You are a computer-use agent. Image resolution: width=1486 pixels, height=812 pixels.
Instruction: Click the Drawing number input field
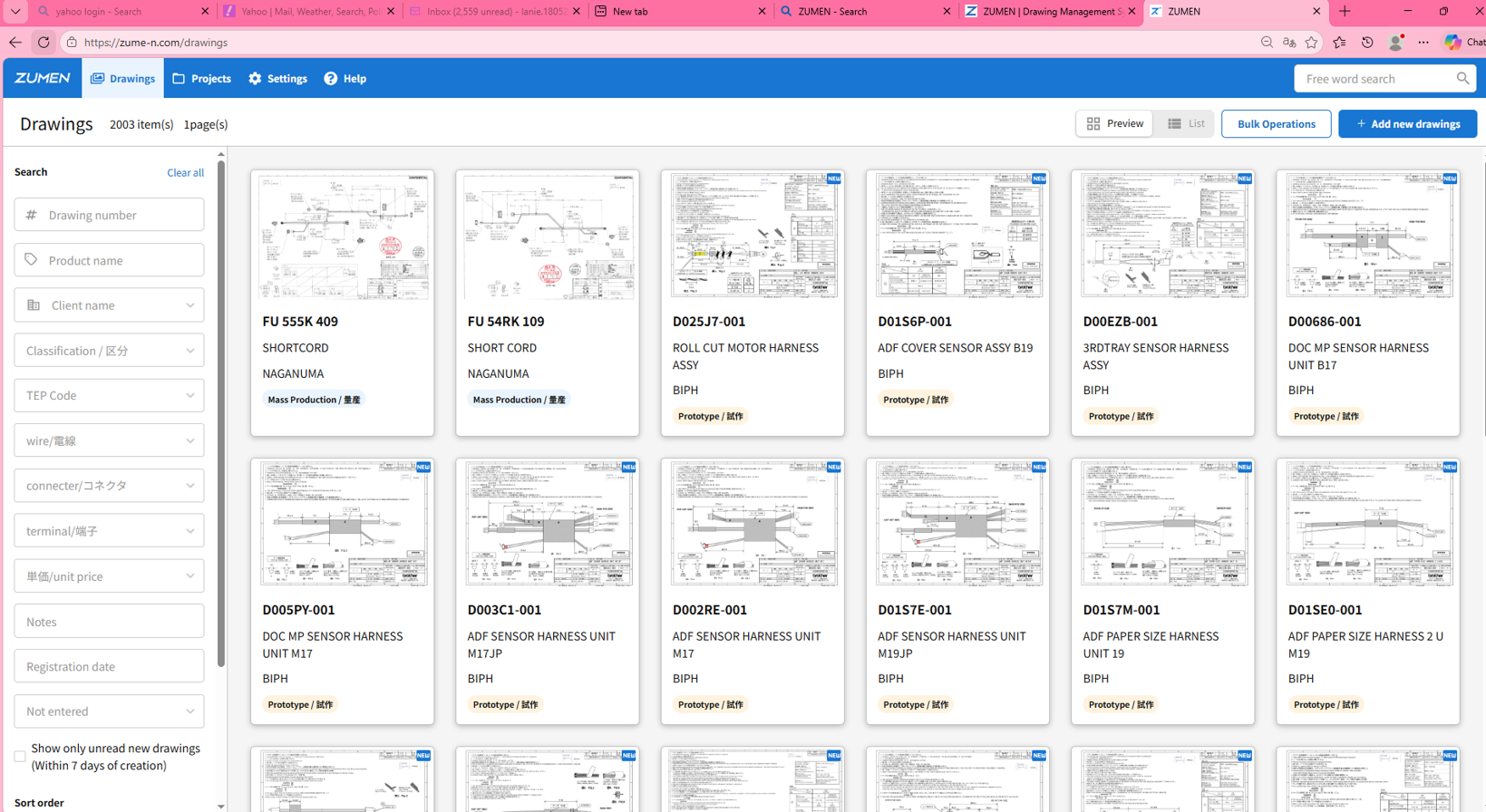coord(109,215)
